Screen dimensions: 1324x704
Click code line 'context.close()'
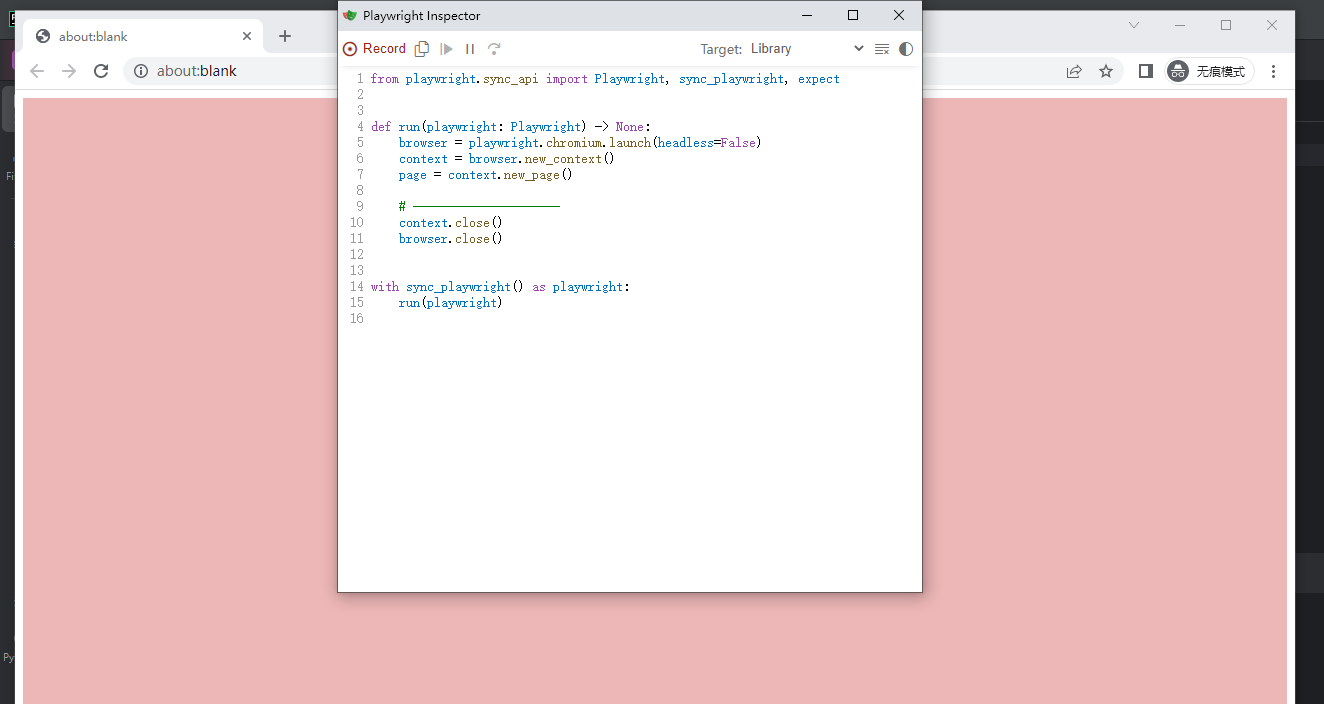tap(450, 223)
